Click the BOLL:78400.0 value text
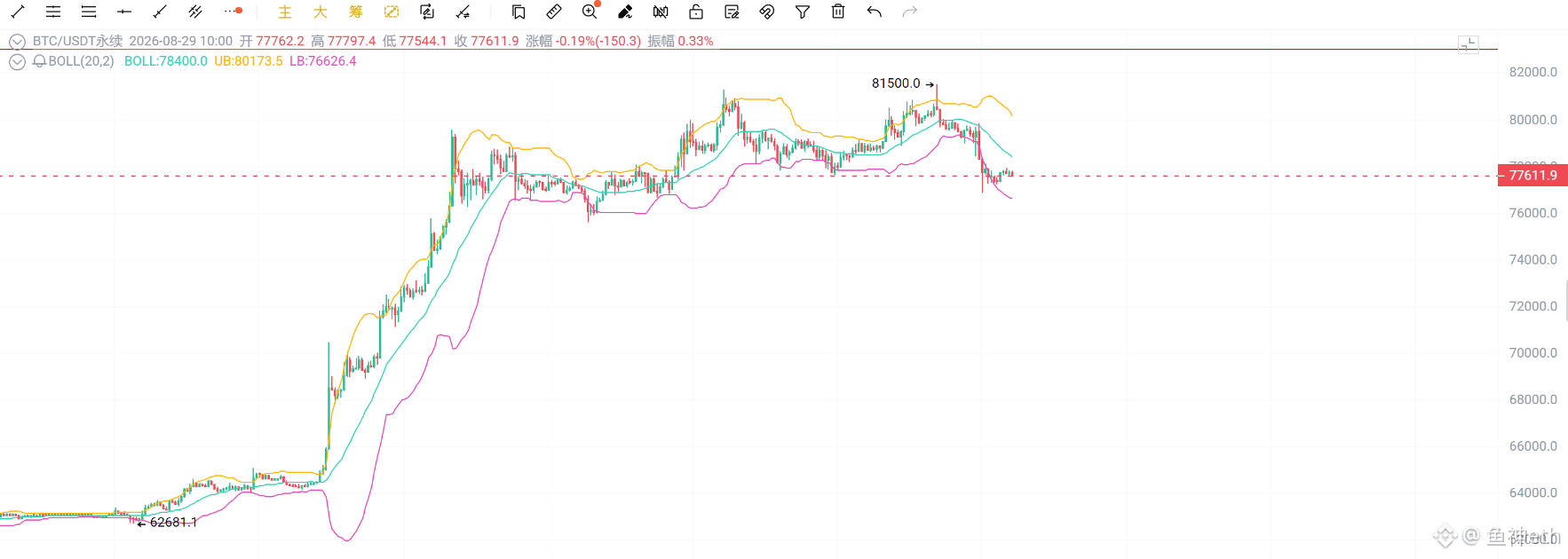The image size is (1568, 559). (x=165, y=61)
